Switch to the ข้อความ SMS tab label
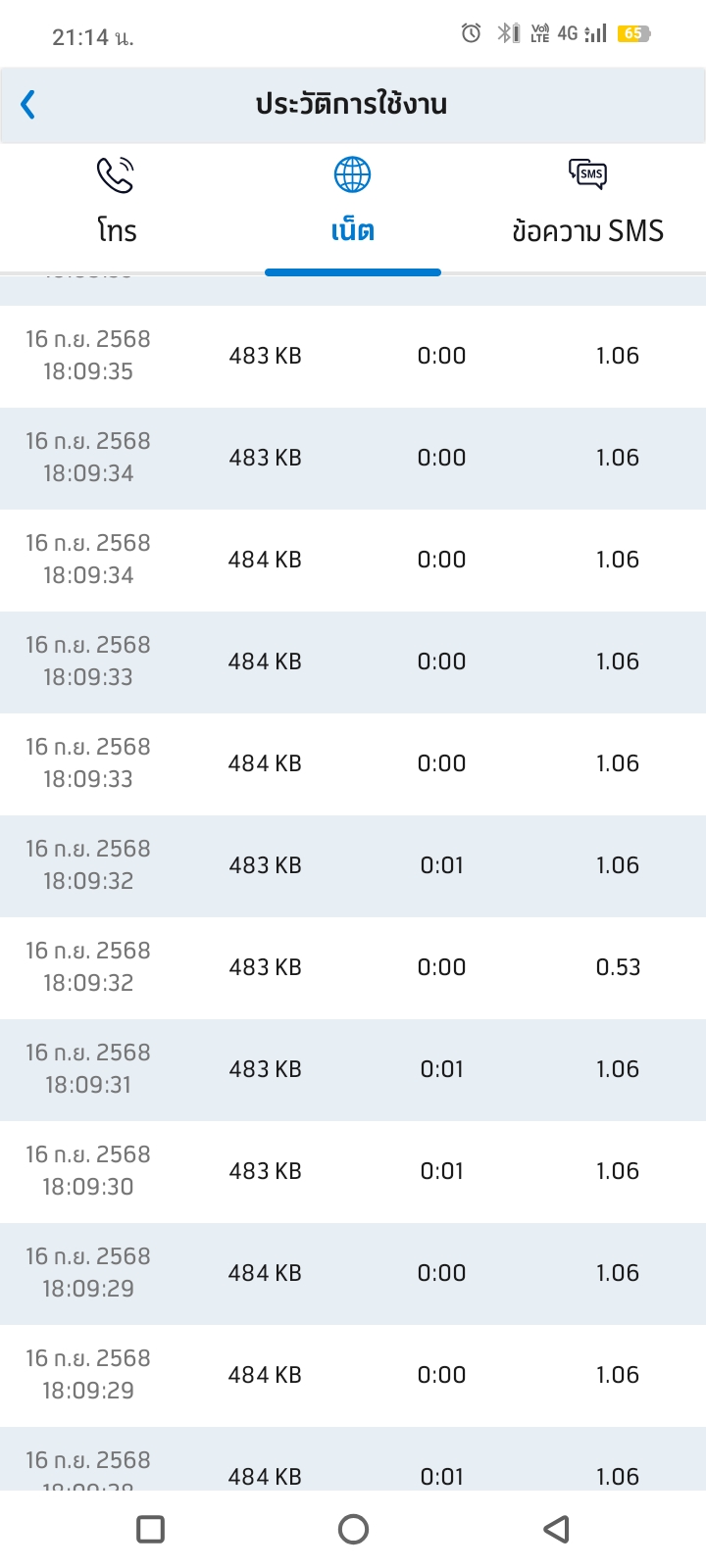 (x=587, y=231)
